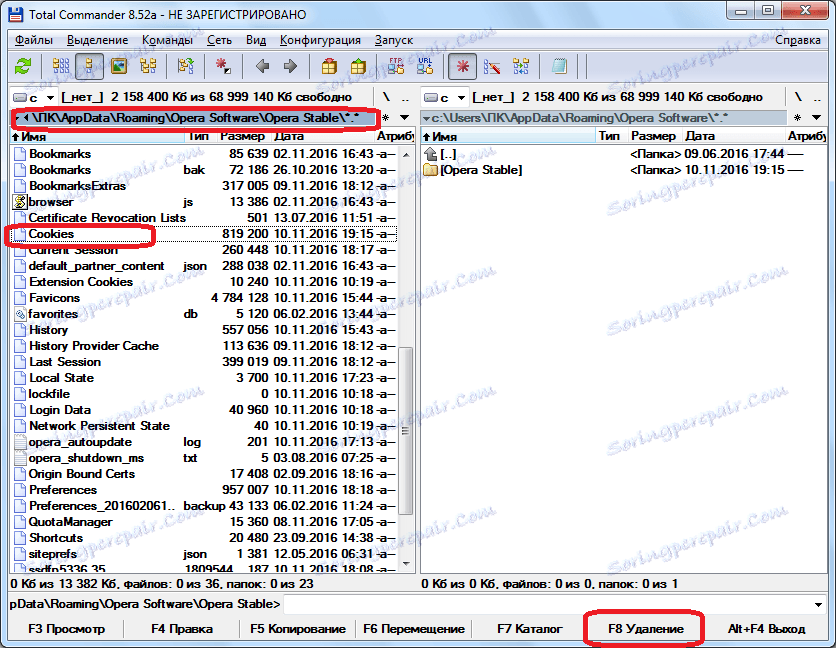Screen dimensions: 836x648
Task: Click the right panel path bar
Action: 604,117
